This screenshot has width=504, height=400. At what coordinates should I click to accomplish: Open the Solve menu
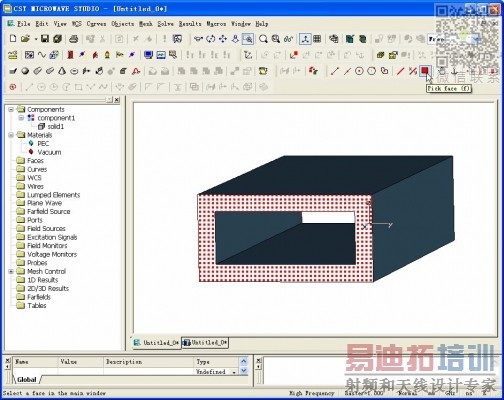click(165, 24)
